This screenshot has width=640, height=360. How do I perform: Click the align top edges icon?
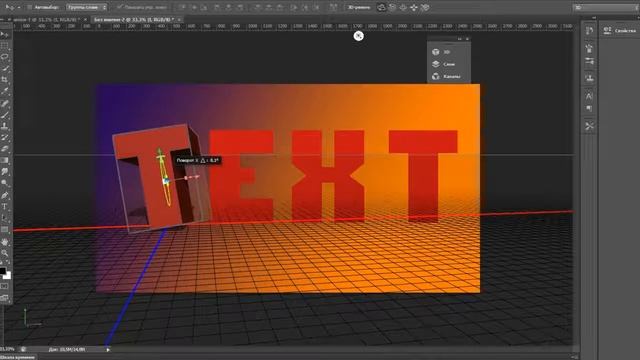[x=182, y=7]
